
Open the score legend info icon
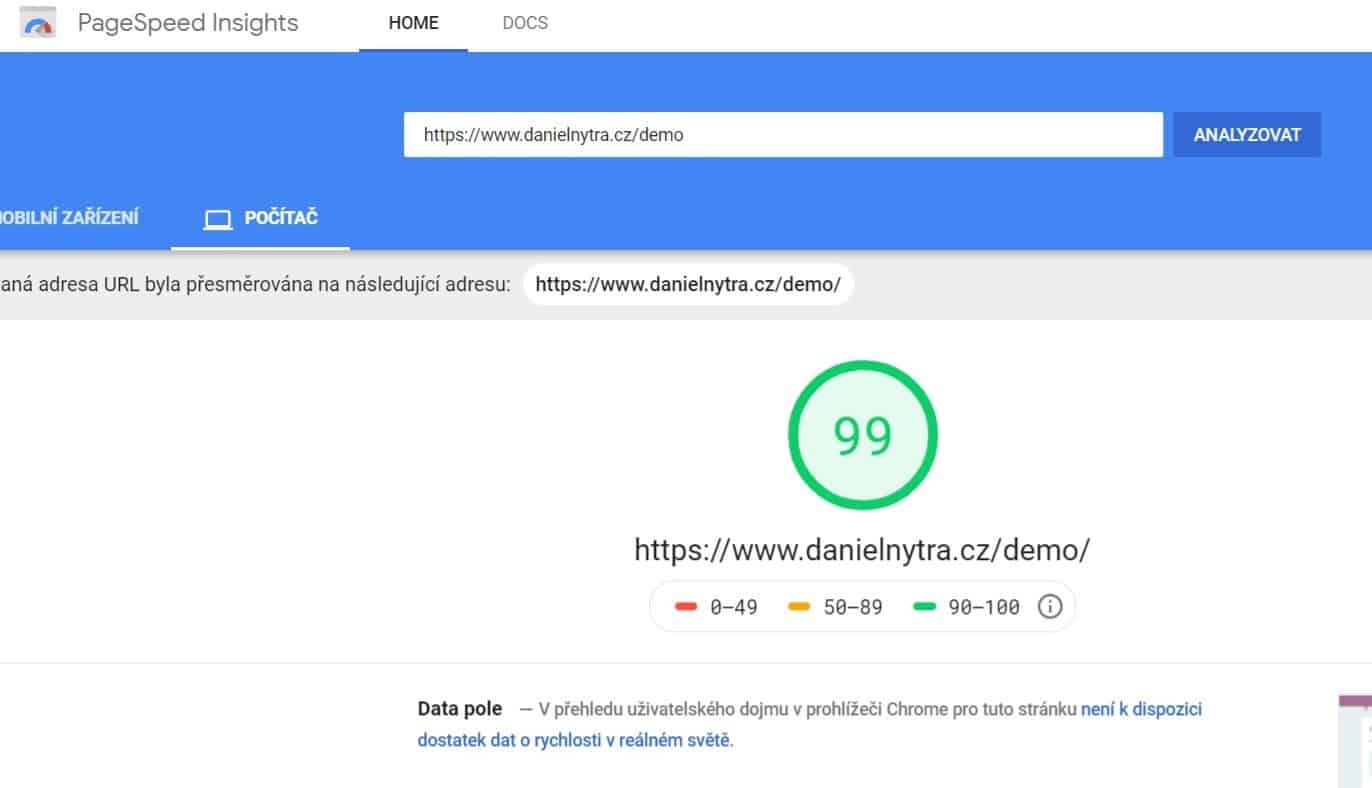[x=1049, y=606]
